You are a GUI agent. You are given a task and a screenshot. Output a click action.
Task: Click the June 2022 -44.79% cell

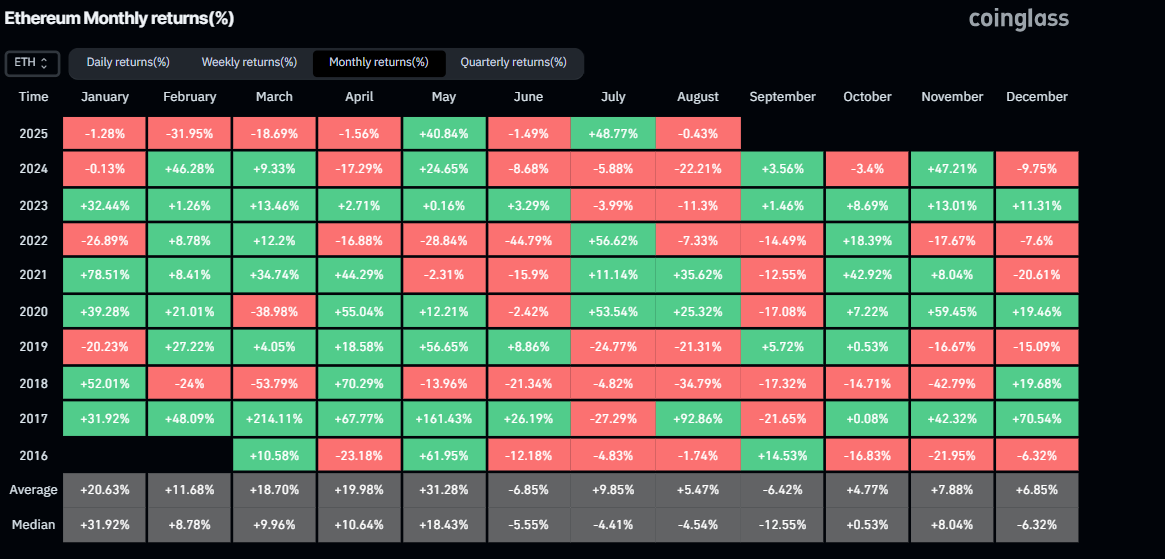click(x=528, y=240)
